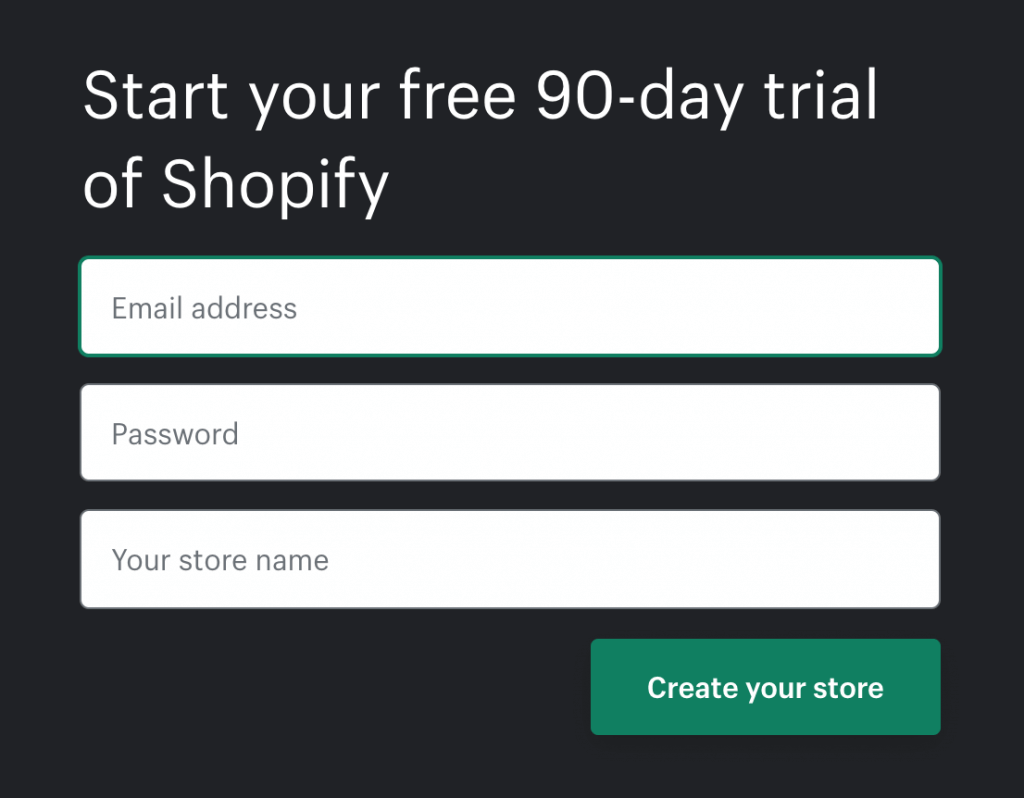Click the word 'Shopify' in the heading
The height and width of the screenshot is (798, 1024).
[275, 185]
